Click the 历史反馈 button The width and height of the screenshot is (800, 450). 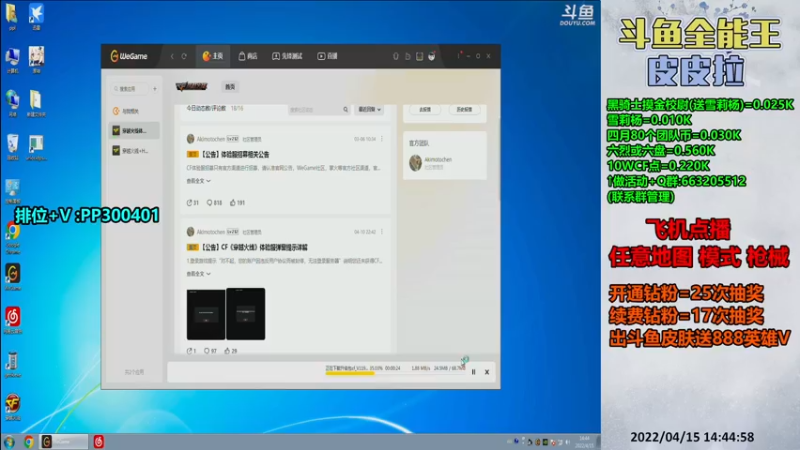click(x=464, y=110)
